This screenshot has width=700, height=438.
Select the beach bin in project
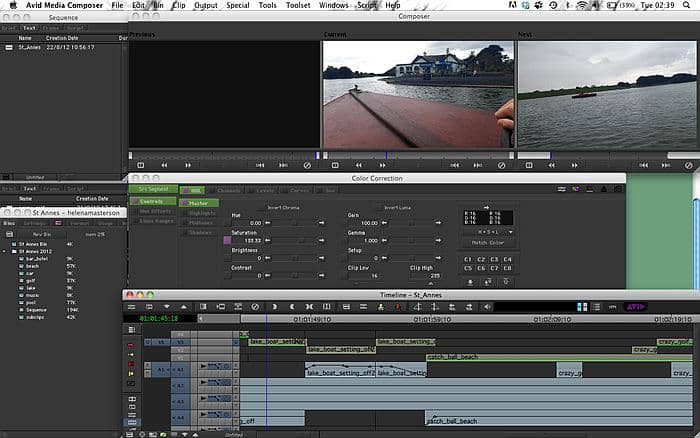click(x=32, y=266)
